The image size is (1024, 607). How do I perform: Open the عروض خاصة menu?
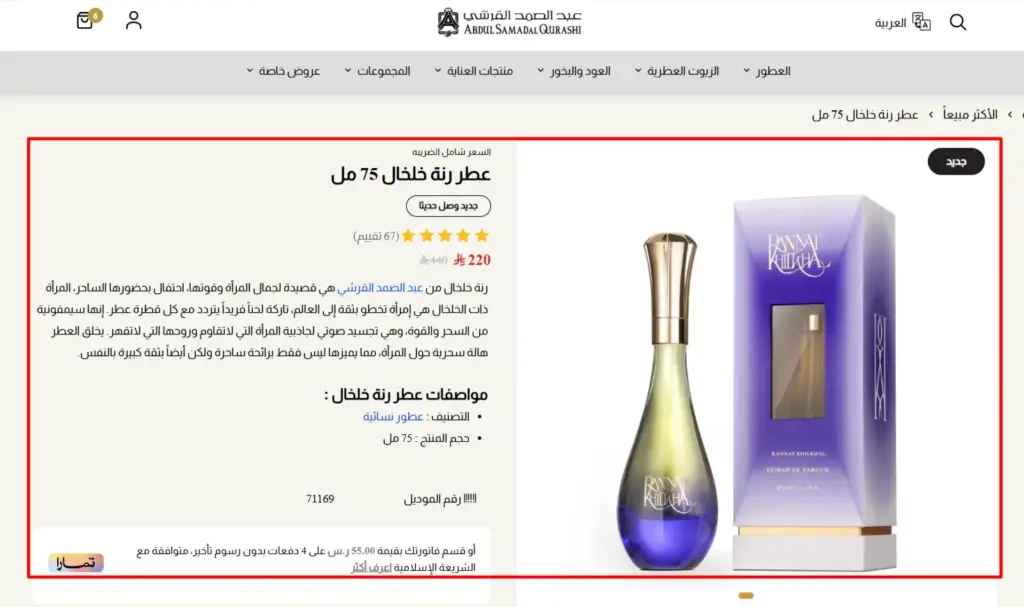click(x=283, y=71)
